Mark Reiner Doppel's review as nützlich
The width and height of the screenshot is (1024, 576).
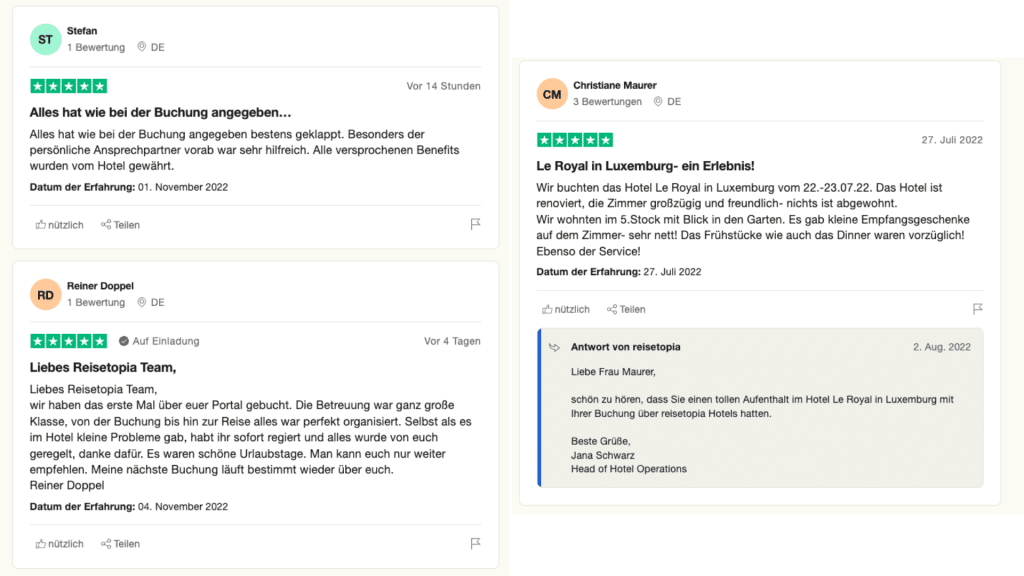[x=59, y=544]
